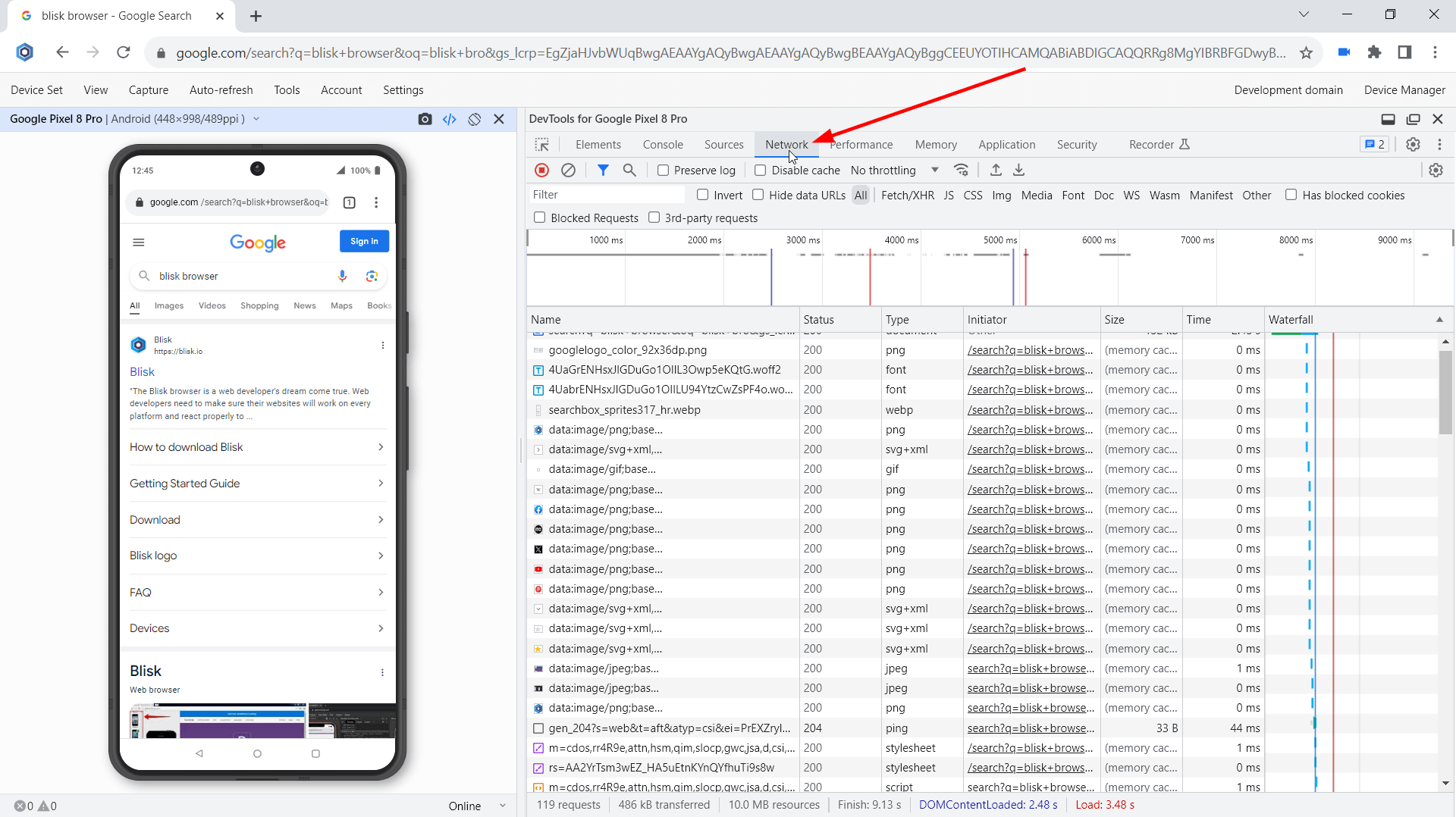1456x817 pixels.
Task: Dock DevTools to bottom icon
Action: click(1388, 119)
